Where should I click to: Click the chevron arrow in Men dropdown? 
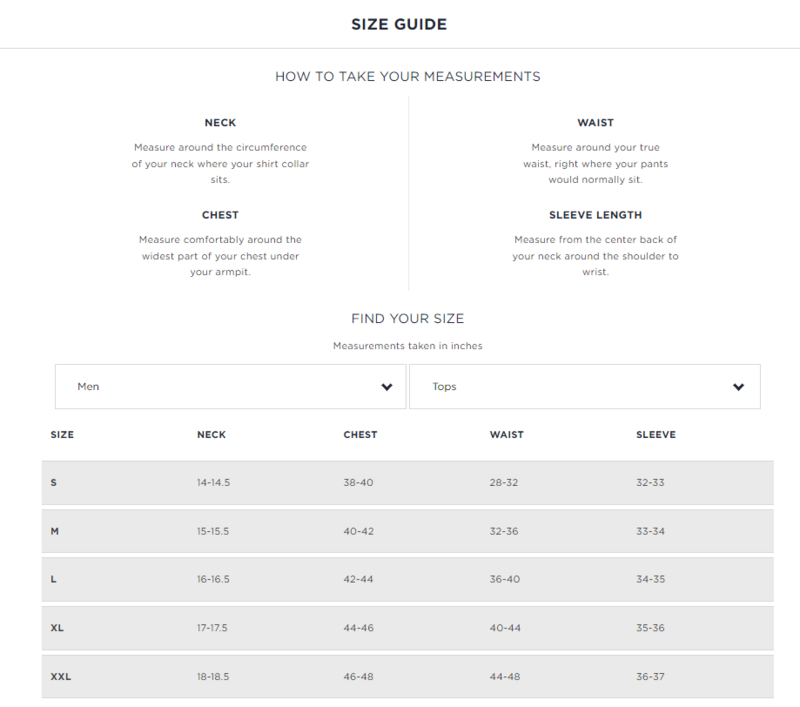point(387,387)
